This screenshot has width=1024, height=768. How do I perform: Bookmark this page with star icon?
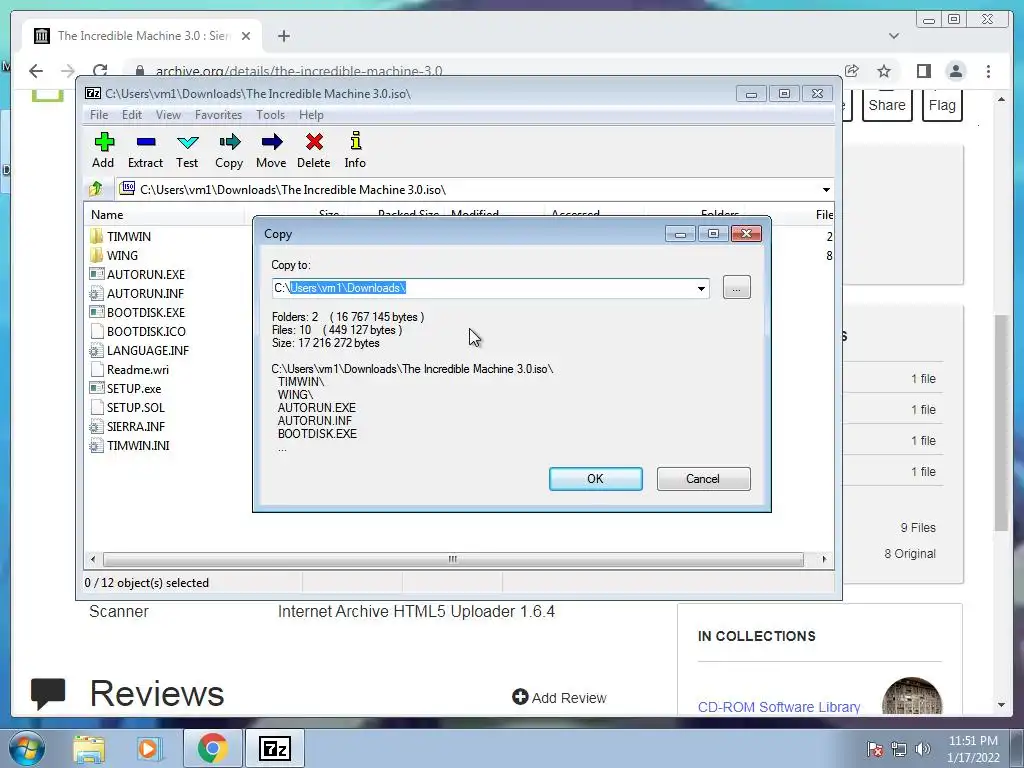point(884,71)
